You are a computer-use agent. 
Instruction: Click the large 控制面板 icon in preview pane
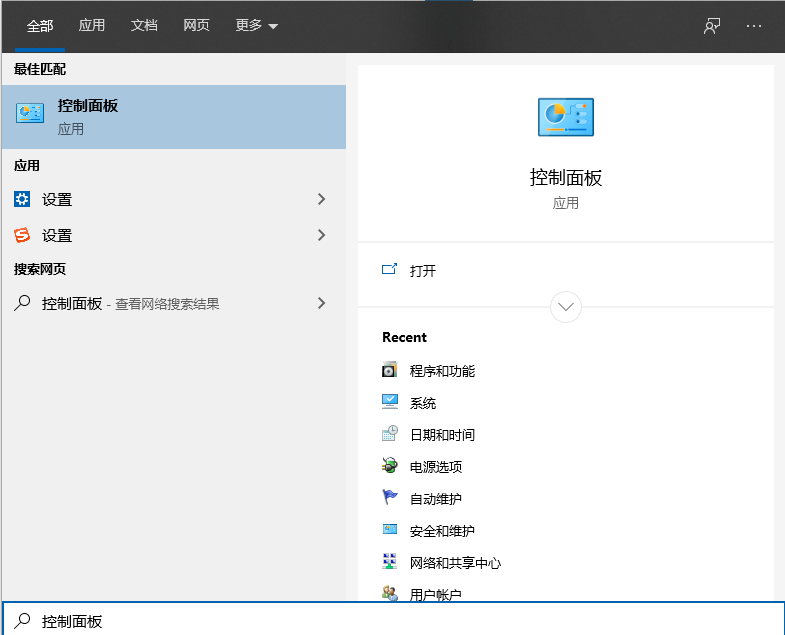click(566, 117)
